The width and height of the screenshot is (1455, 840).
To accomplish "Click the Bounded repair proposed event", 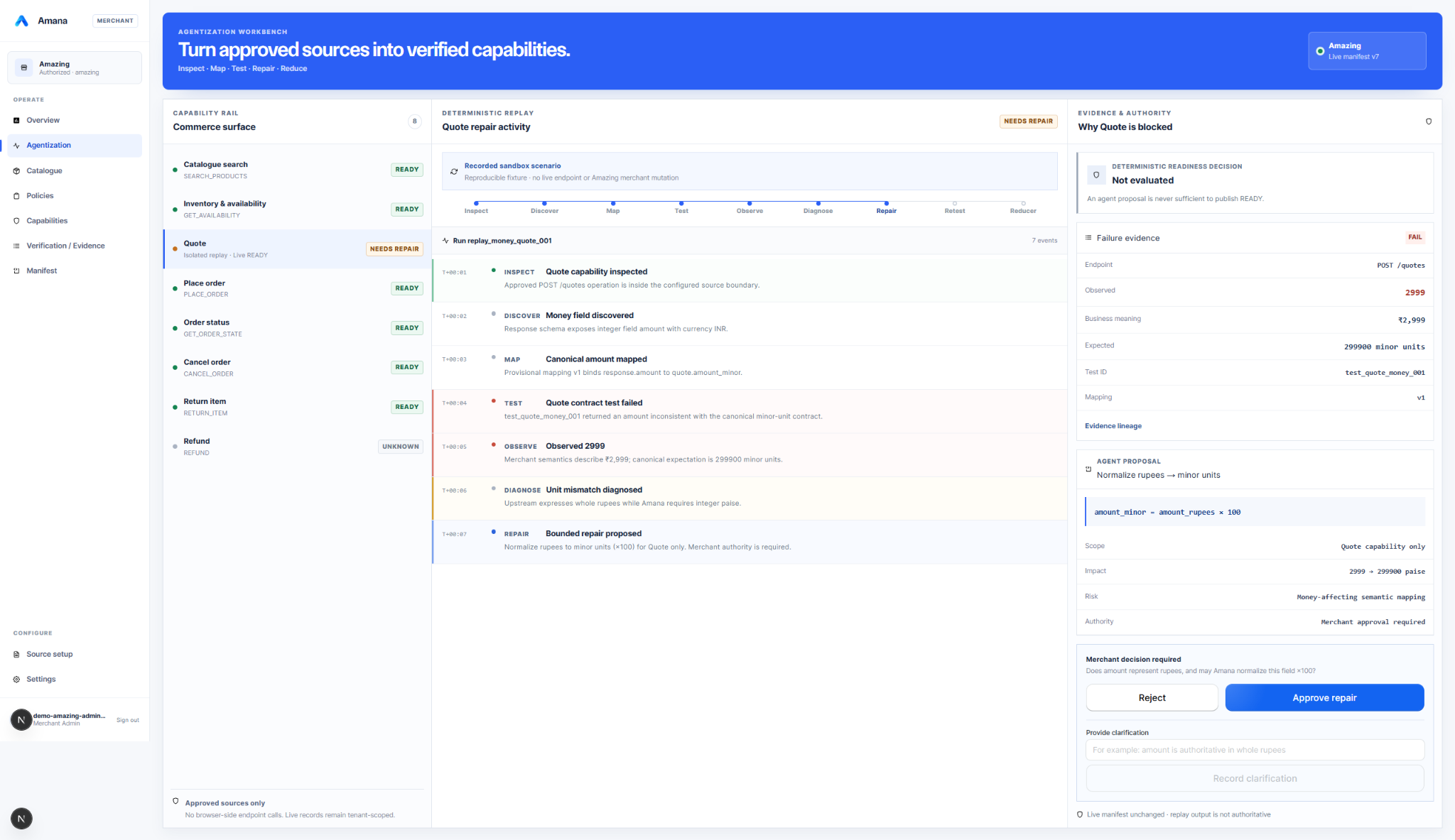I will coord(750,542).
